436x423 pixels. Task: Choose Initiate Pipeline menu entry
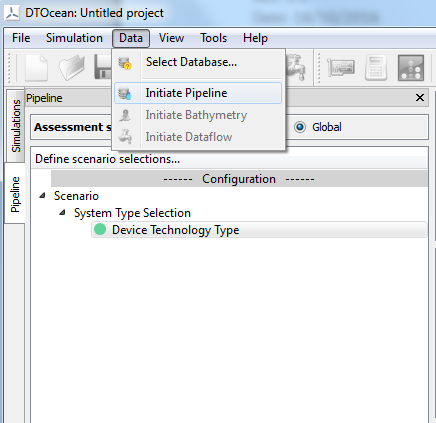point(198,93)
